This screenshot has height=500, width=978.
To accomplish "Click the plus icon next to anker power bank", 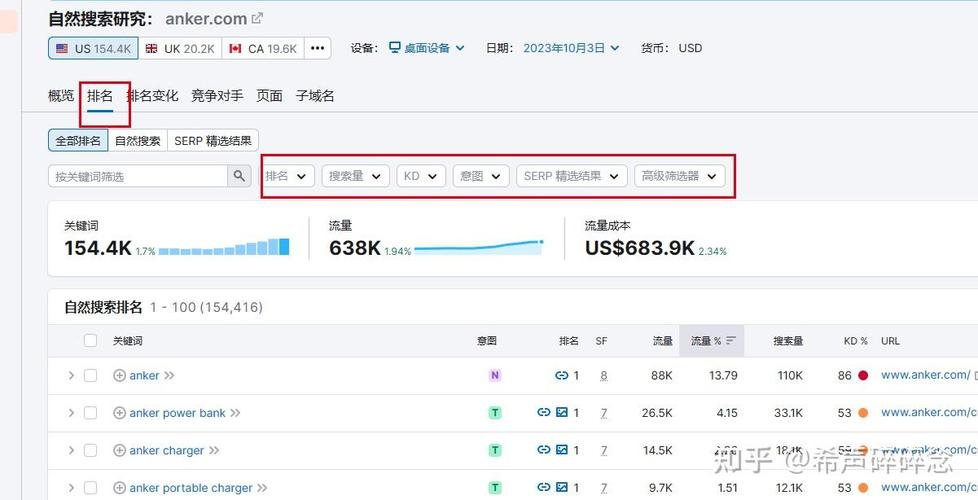I will (x=120, y=413).
